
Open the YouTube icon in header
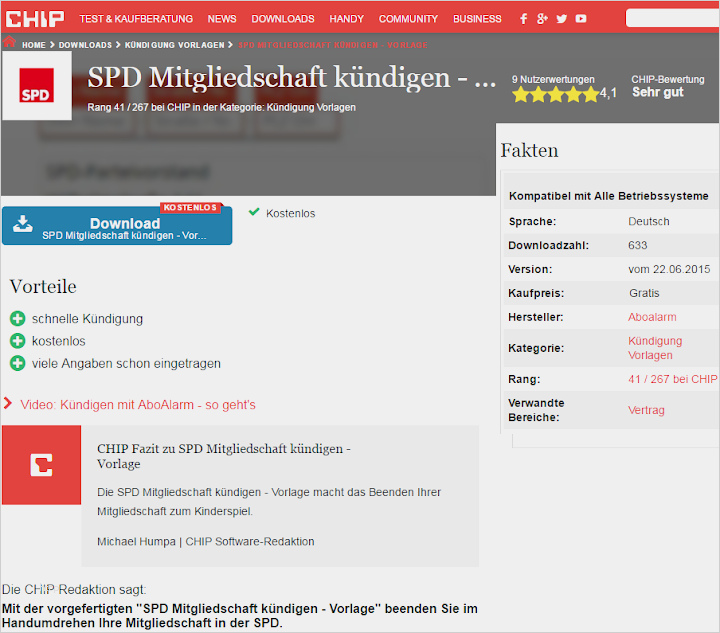pyautogui.click(x=581, y=19)
